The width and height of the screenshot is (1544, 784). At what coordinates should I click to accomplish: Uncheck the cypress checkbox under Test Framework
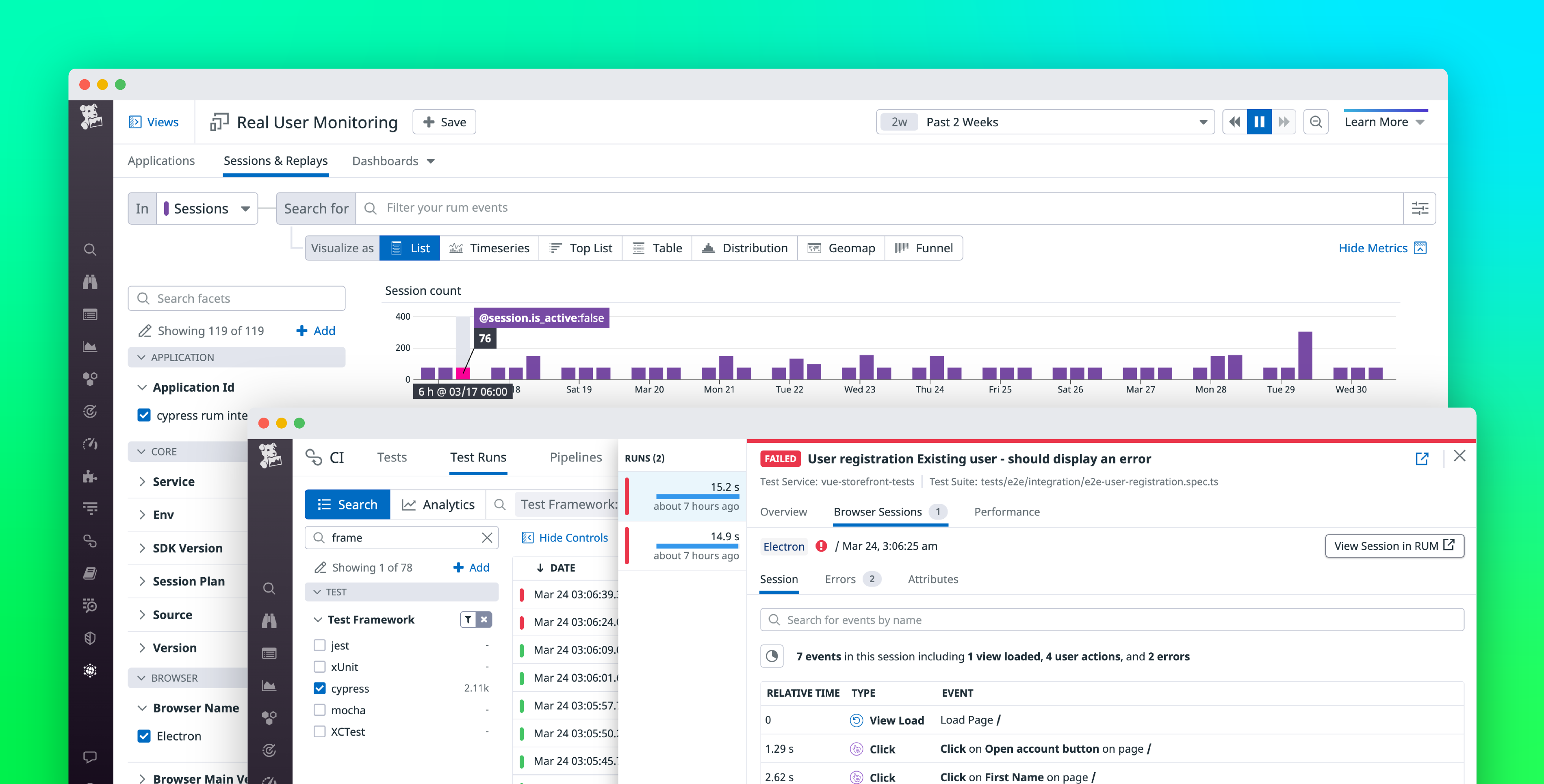pos(319,688)
